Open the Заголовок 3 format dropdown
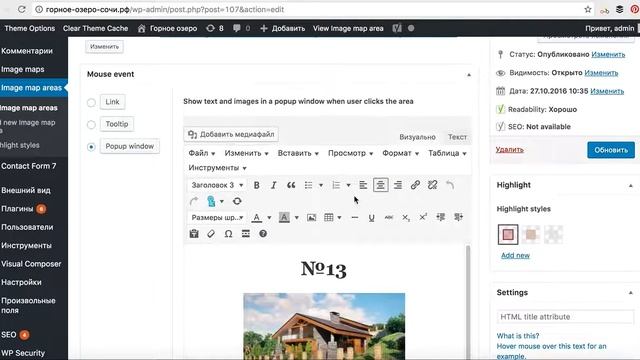The image size is (640, 360). click(x=217, y=185)
